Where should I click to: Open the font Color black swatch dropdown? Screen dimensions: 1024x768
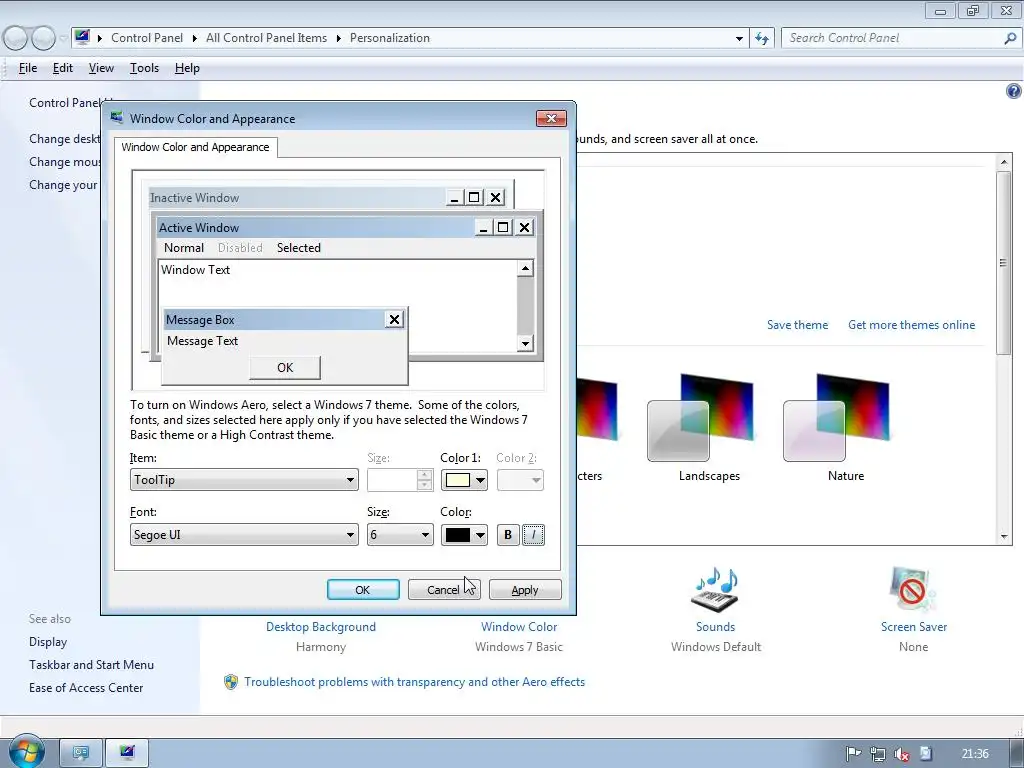(464, 535)
